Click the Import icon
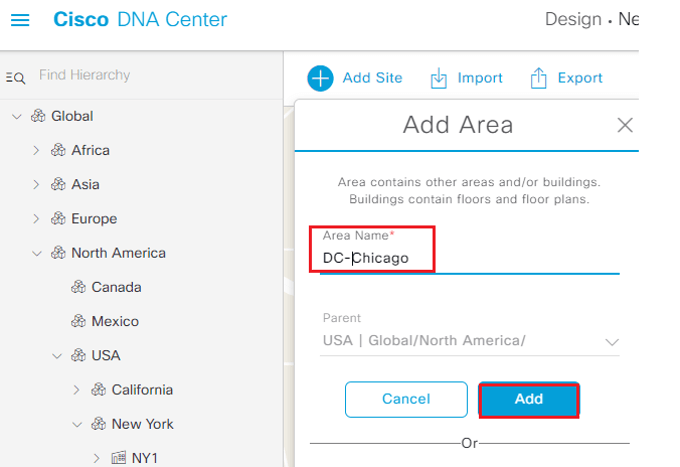This screenshot has height=467, width=680. [438, 78]
